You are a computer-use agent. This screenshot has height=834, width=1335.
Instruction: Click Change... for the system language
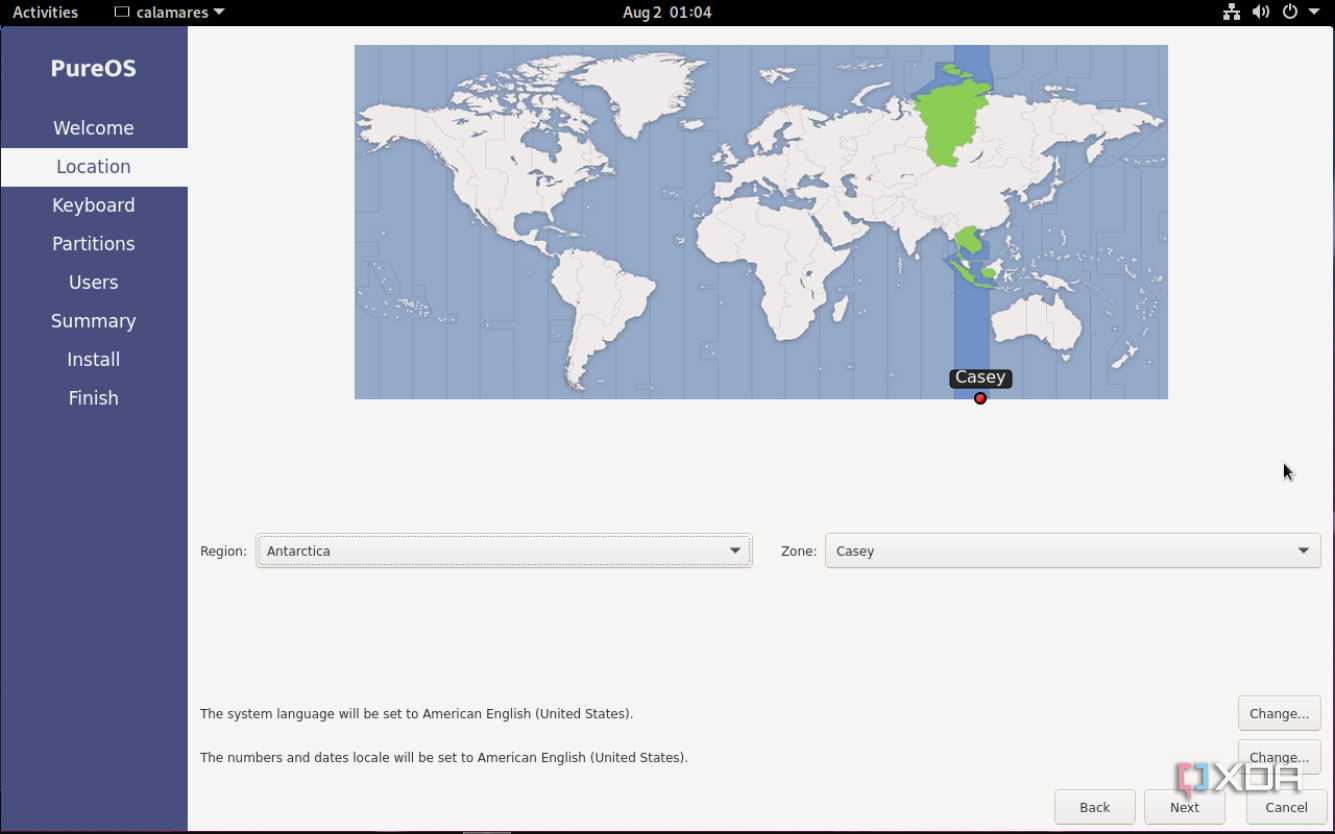tap(1279, 714)
